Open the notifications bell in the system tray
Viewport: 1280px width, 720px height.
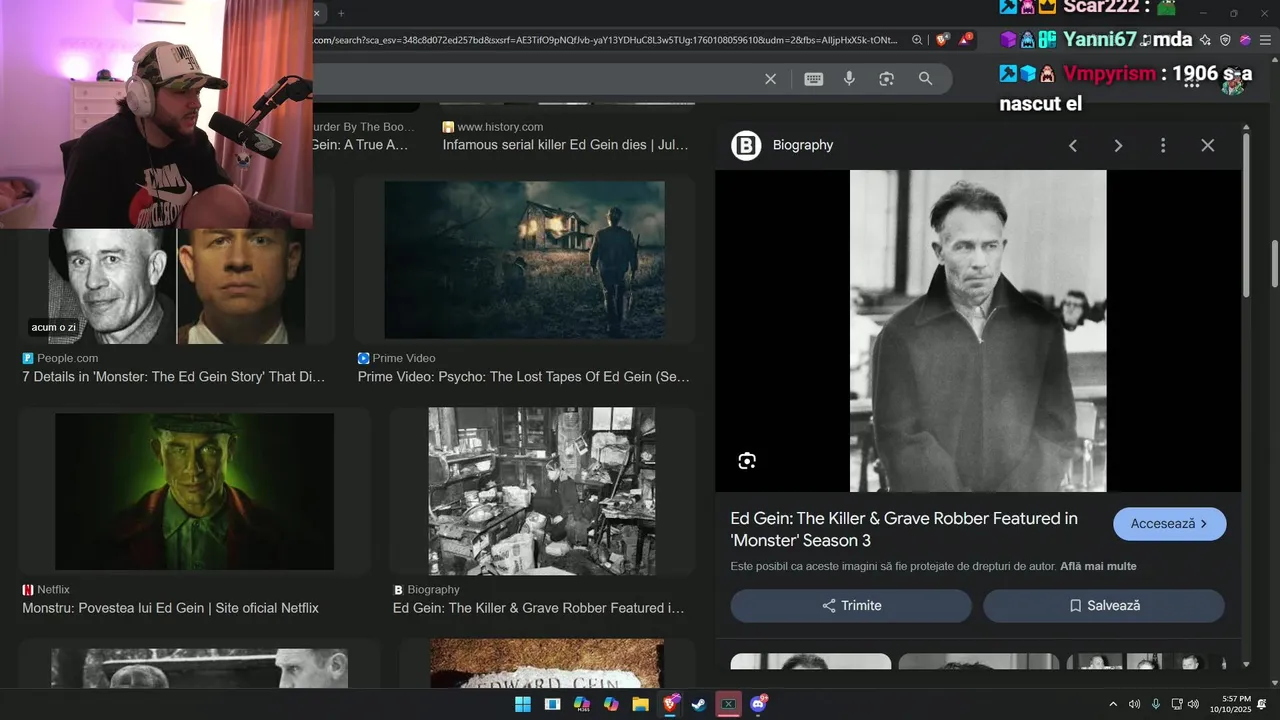[x=1262, y=704]
